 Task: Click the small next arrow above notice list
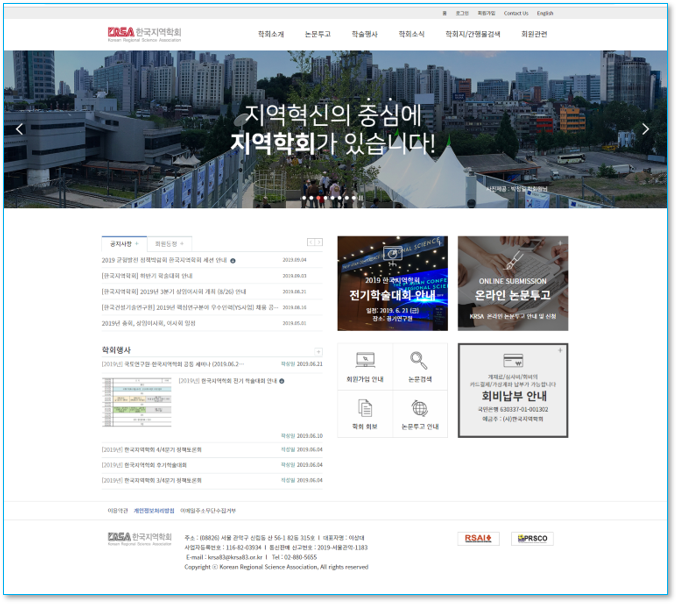click(319, 242)
